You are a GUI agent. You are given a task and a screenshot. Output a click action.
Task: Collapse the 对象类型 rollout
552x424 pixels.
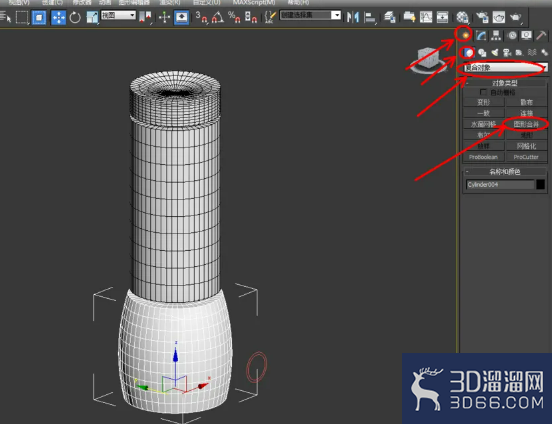505,83
